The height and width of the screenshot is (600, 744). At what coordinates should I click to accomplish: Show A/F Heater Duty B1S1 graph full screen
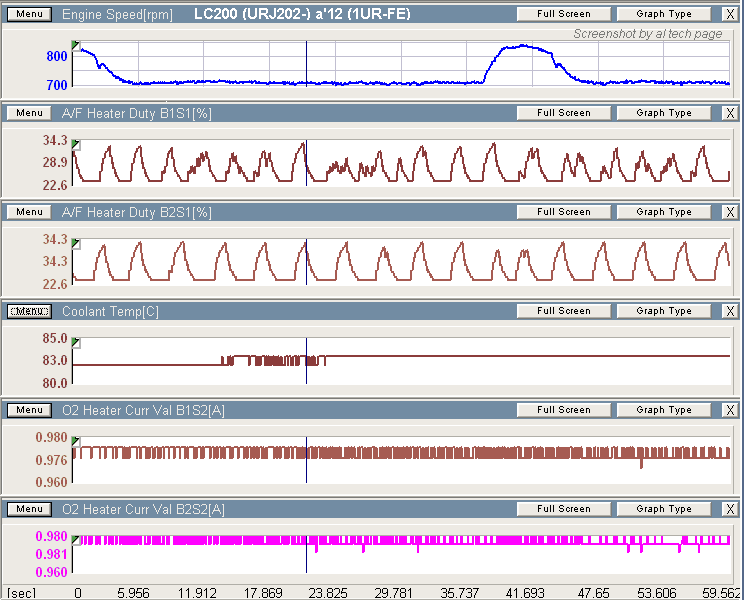(563, 113)
